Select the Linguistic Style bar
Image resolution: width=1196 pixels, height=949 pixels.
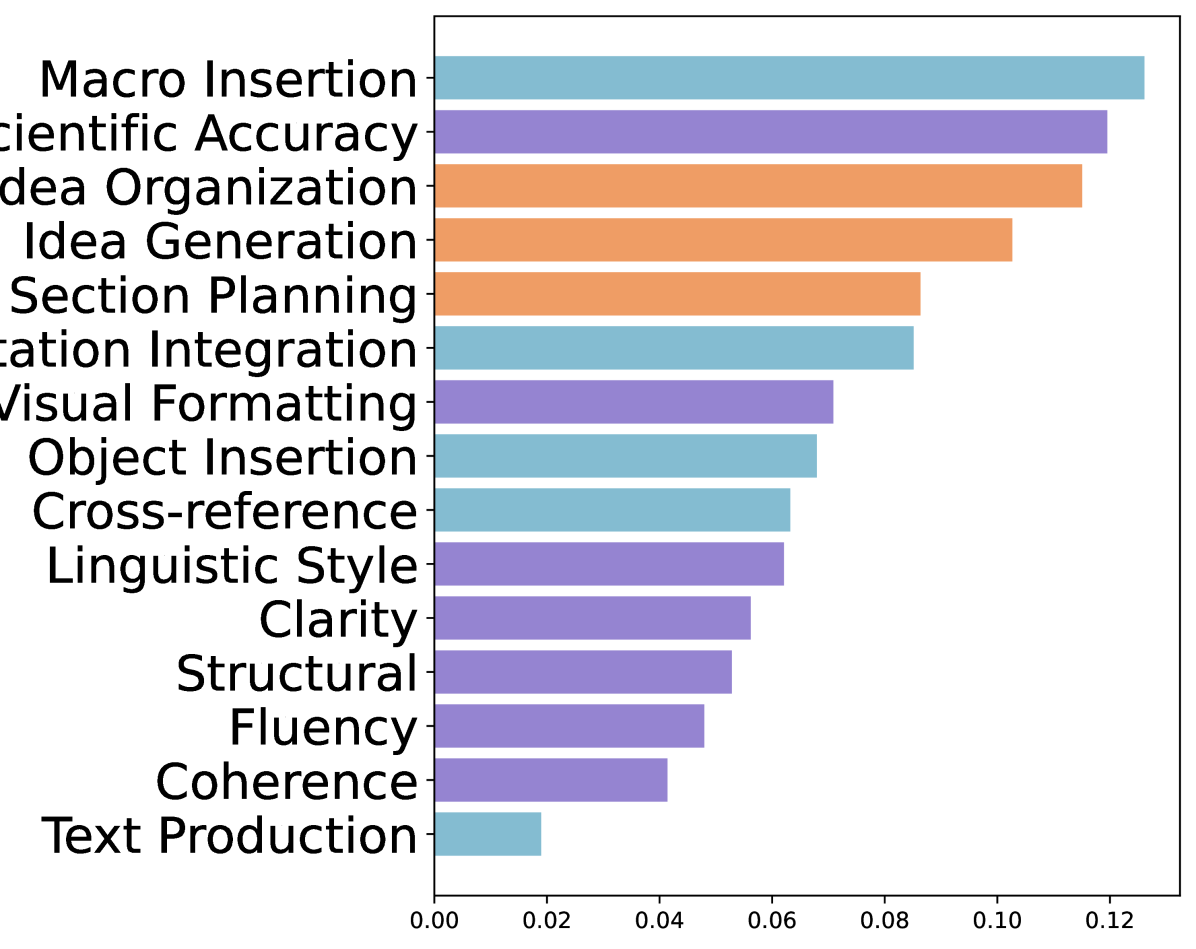pyautogui.click(x=609, y=564)
